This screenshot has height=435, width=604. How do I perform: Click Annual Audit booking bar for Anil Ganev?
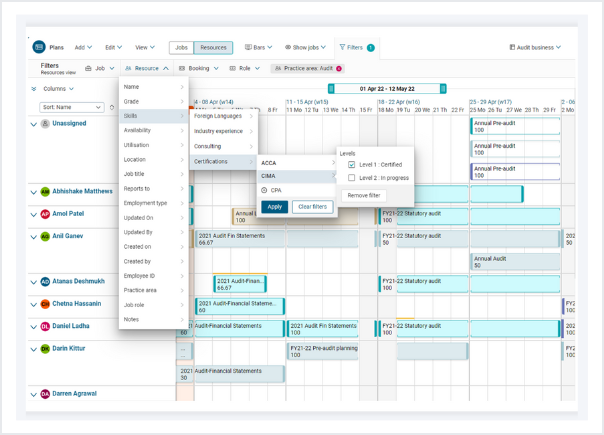(x=515, y=262)
